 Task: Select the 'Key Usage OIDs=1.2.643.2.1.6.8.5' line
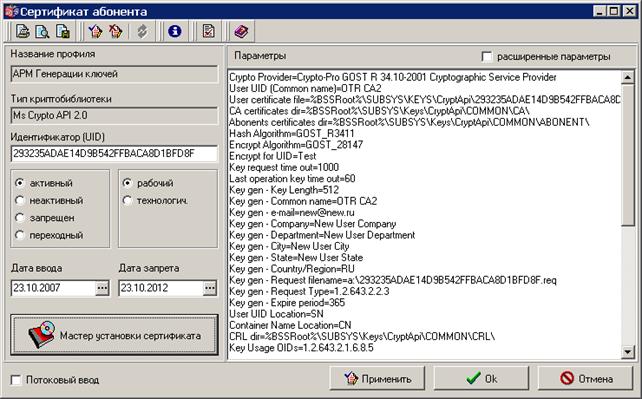click(301, 348)
